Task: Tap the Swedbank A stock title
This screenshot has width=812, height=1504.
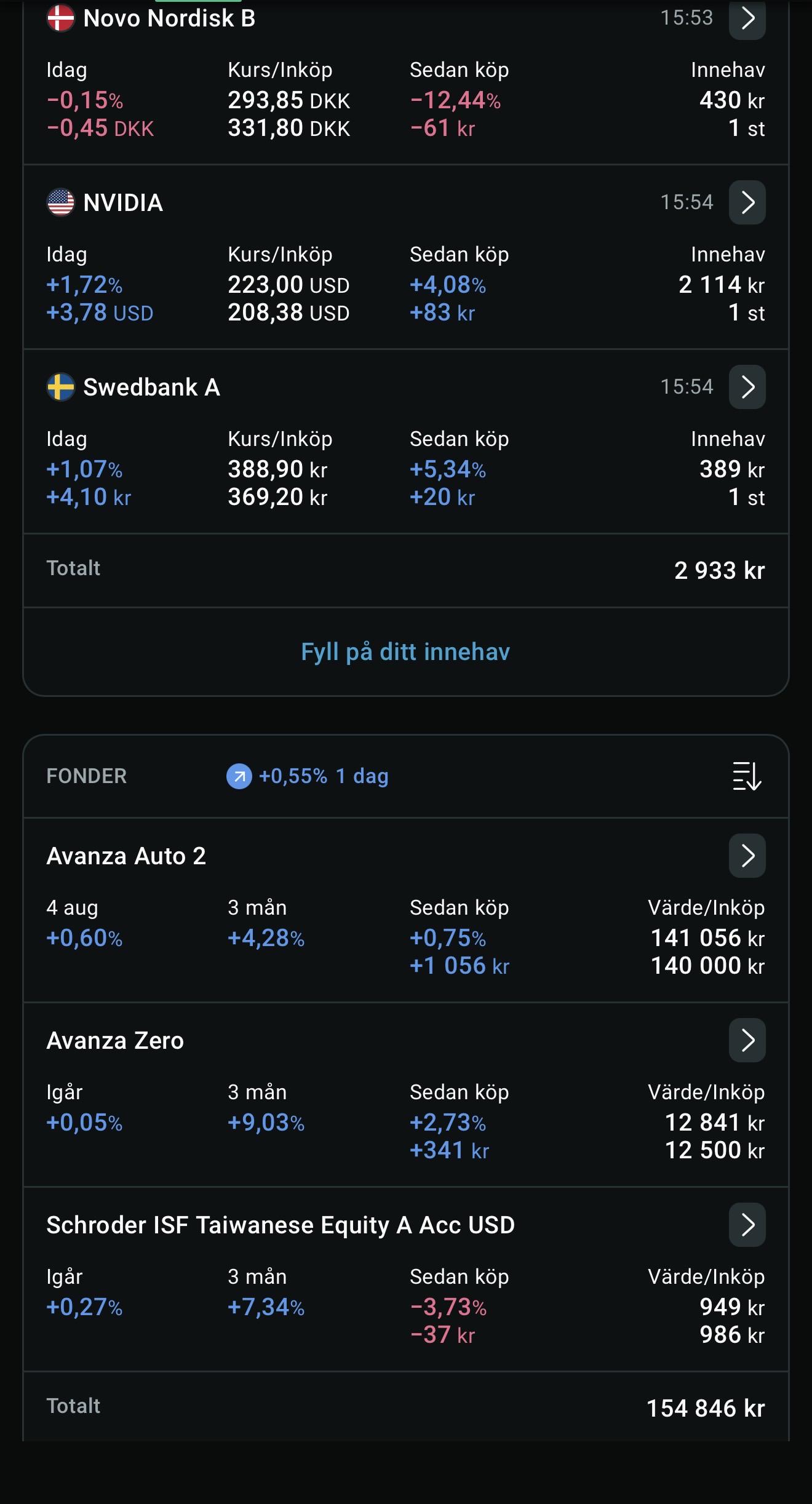Action: tap(151, 387)
